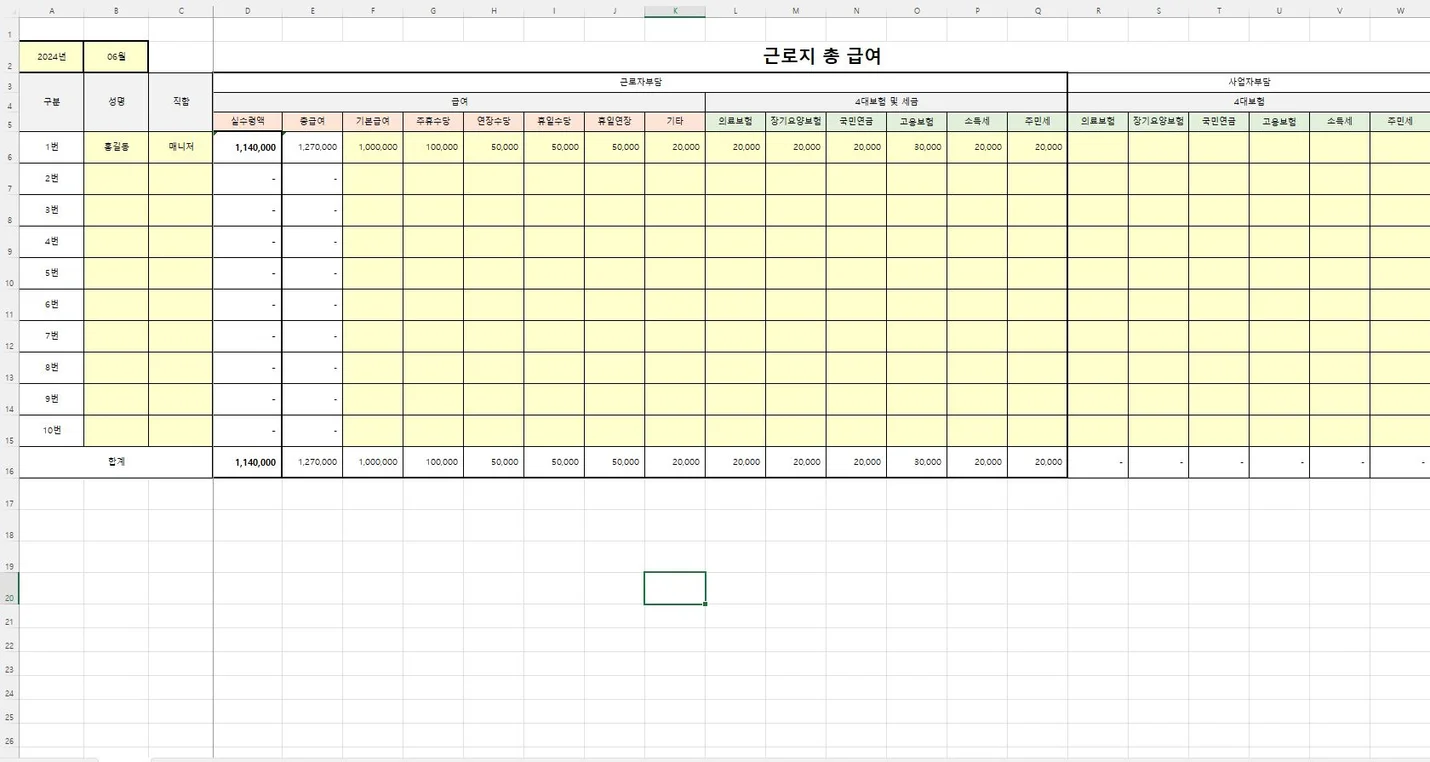The image size is (1430, 762).
Task: Select "주민세" header in column Q
Action: 1037,121
